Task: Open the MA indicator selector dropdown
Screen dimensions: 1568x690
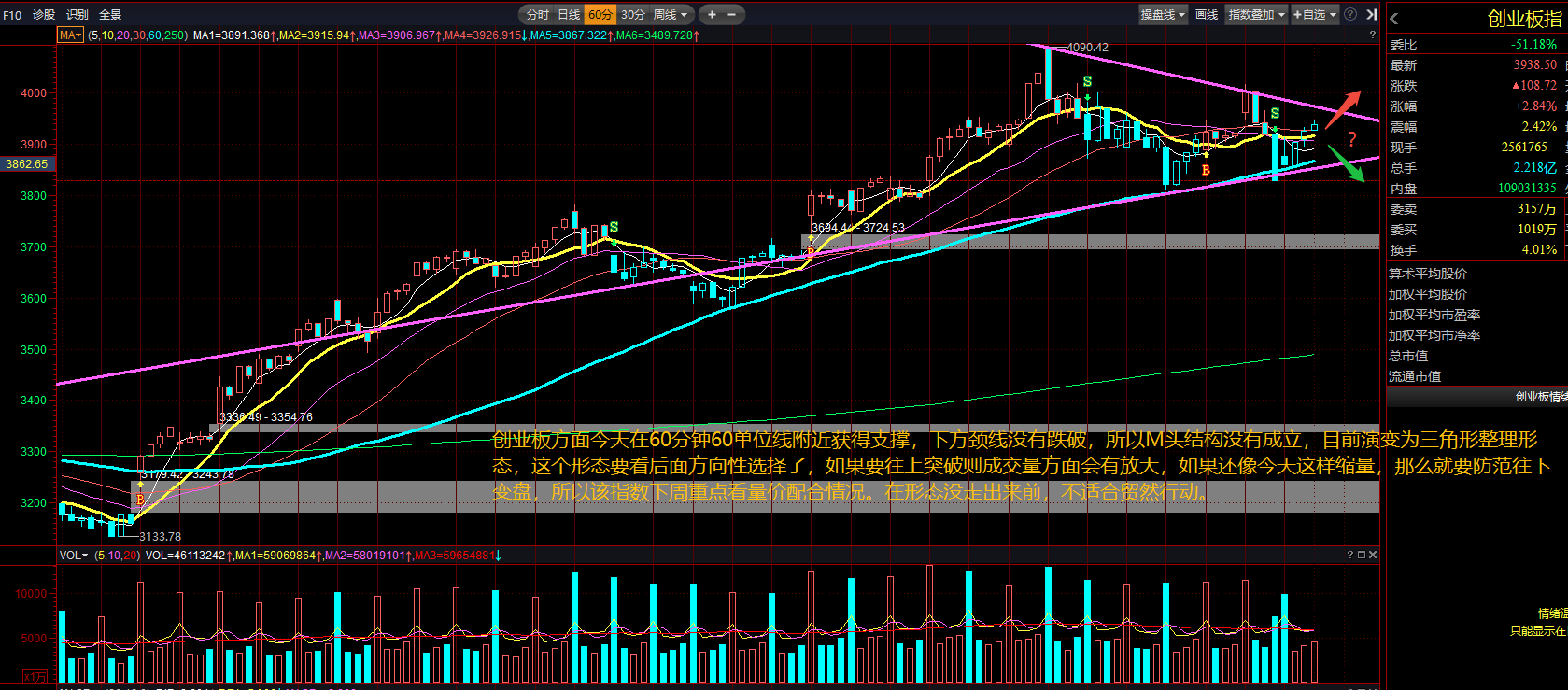Action: [71, 35]
